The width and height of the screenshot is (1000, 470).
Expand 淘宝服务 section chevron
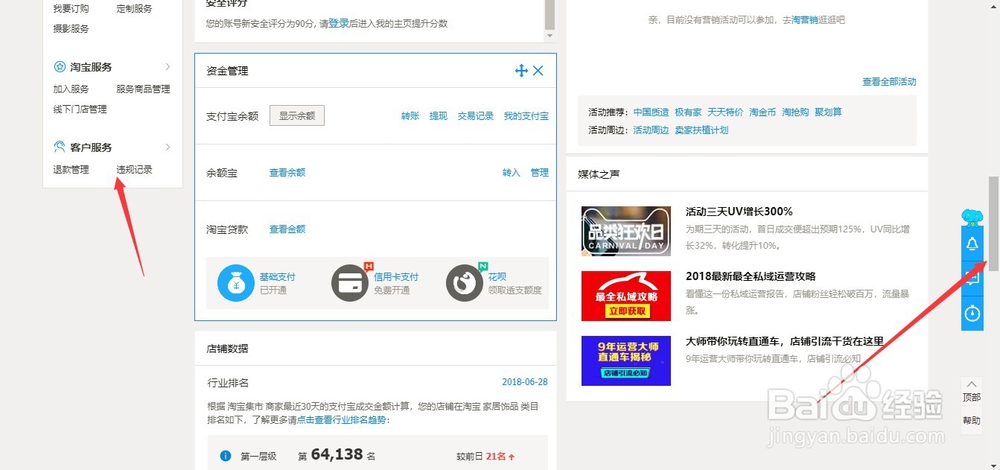tap(168, 66)
